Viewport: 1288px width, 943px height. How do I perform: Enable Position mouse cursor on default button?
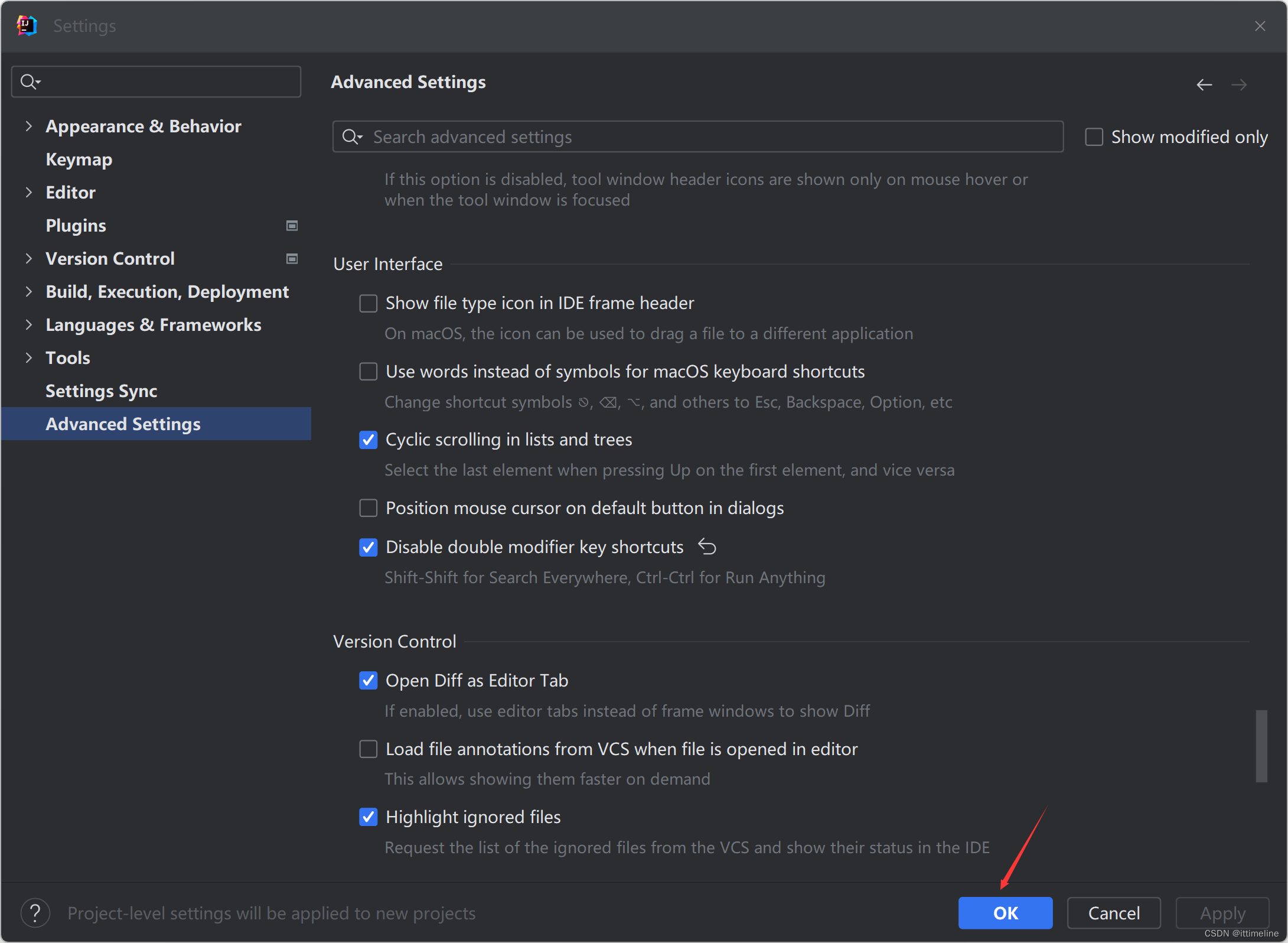point(369,508)
